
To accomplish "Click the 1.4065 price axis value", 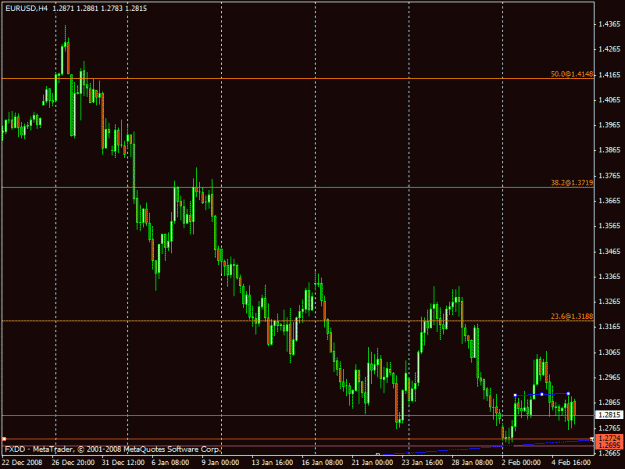I will (609, 100).
